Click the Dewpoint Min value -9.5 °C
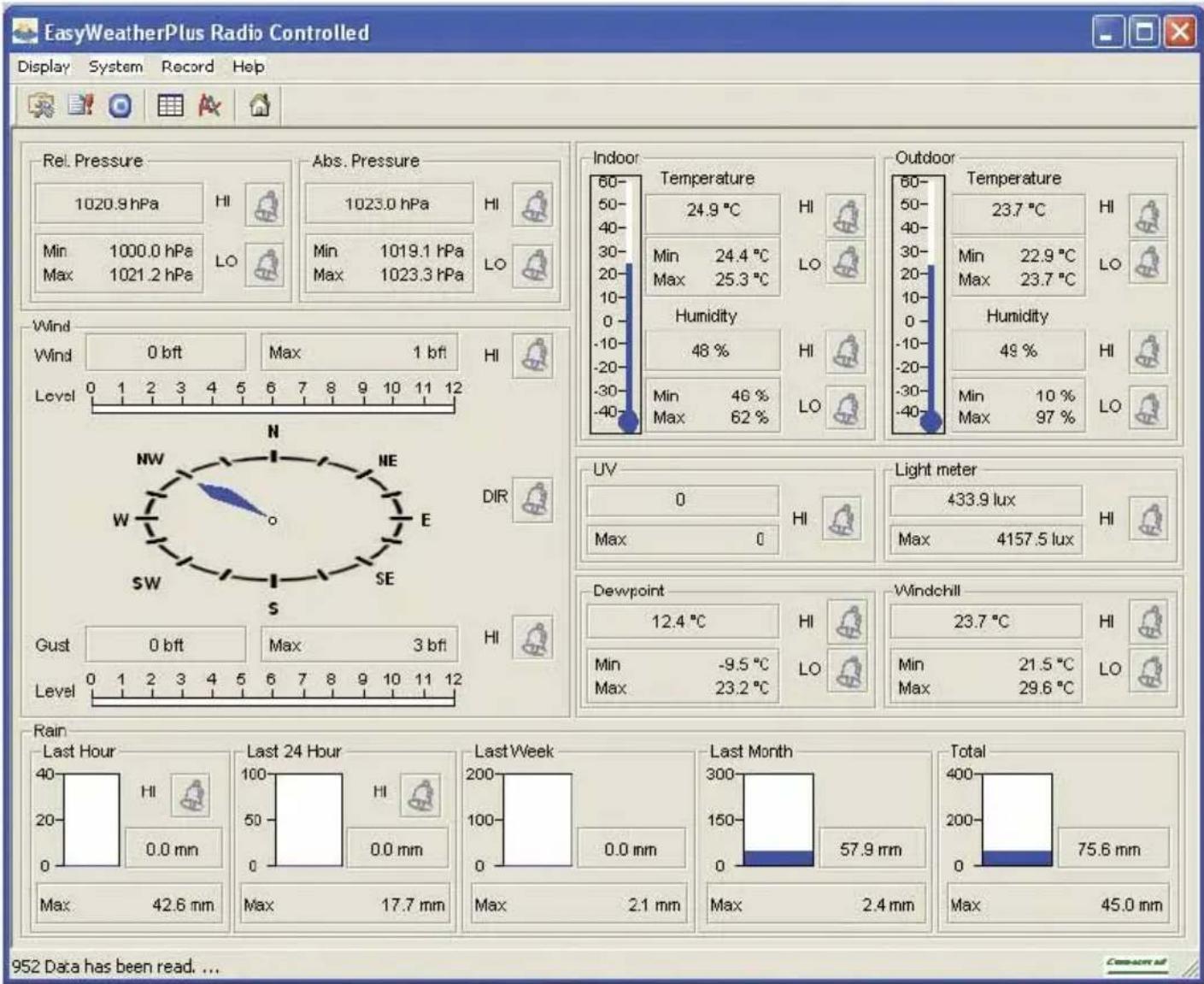This screenshot has width=1204, height=984. (x=743, y=664)
